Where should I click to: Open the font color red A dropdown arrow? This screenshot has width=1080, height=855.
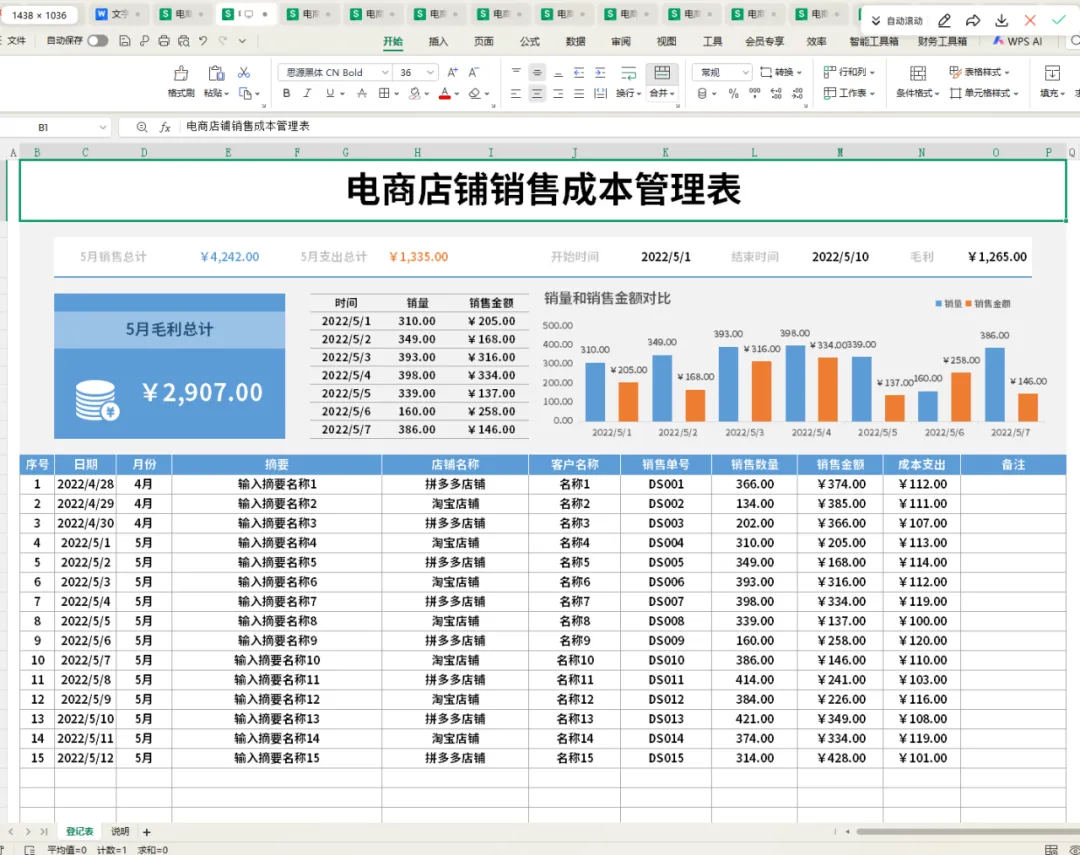point(457,94)
